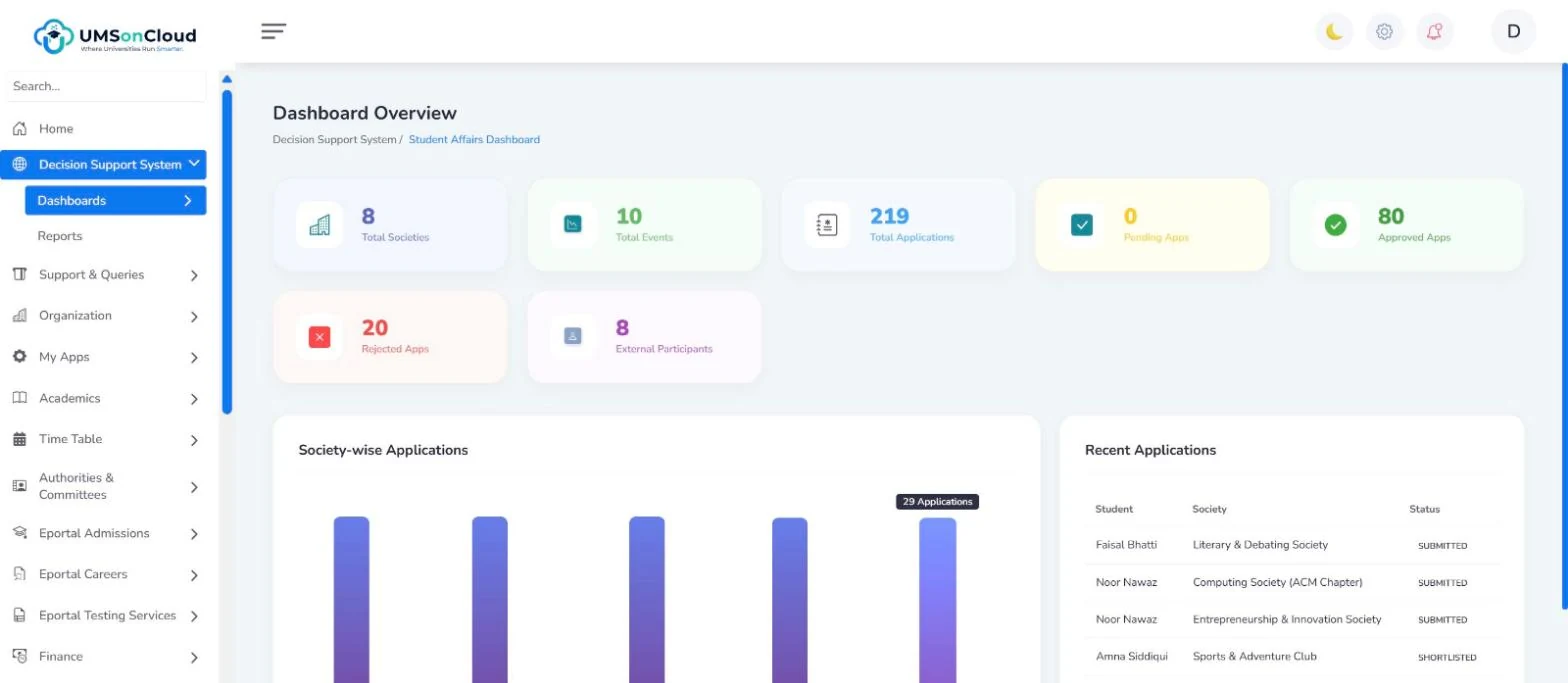Screen dimensions: 1568x683
Task: Click the Eportal Testing Services icon
Action: (x=19, y=616)
